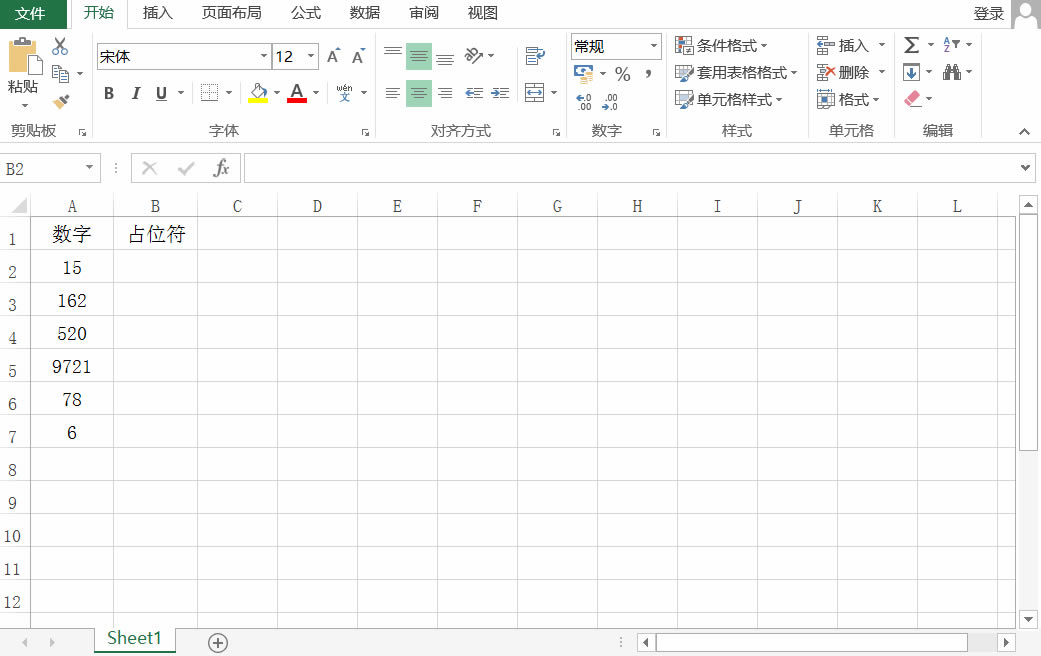1041x656 pixels.
Task: Apply cell borders icon
Action: tap(209, 93)
